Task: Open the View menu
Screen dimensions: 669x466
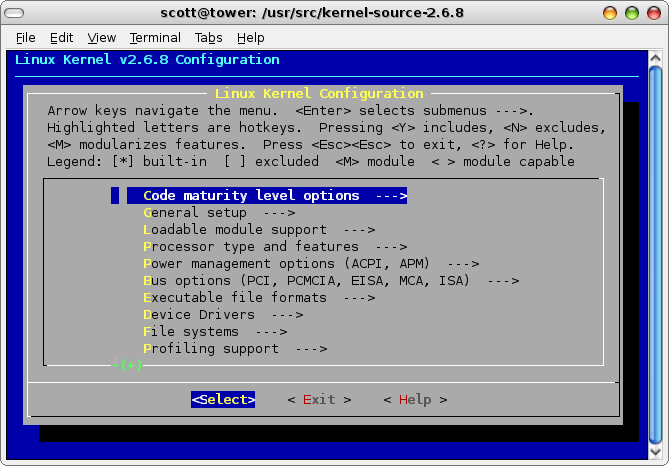Action: point(102,38)
